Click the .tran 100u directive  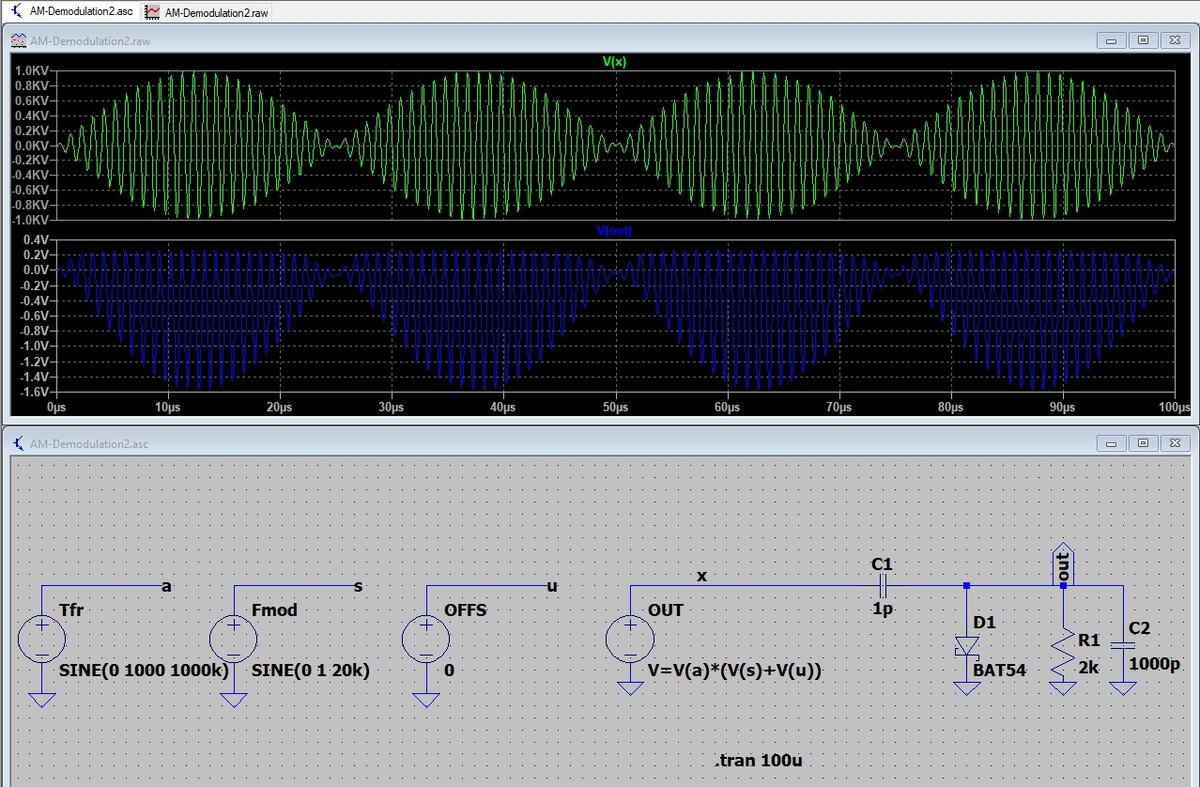(x=758, y=761)
